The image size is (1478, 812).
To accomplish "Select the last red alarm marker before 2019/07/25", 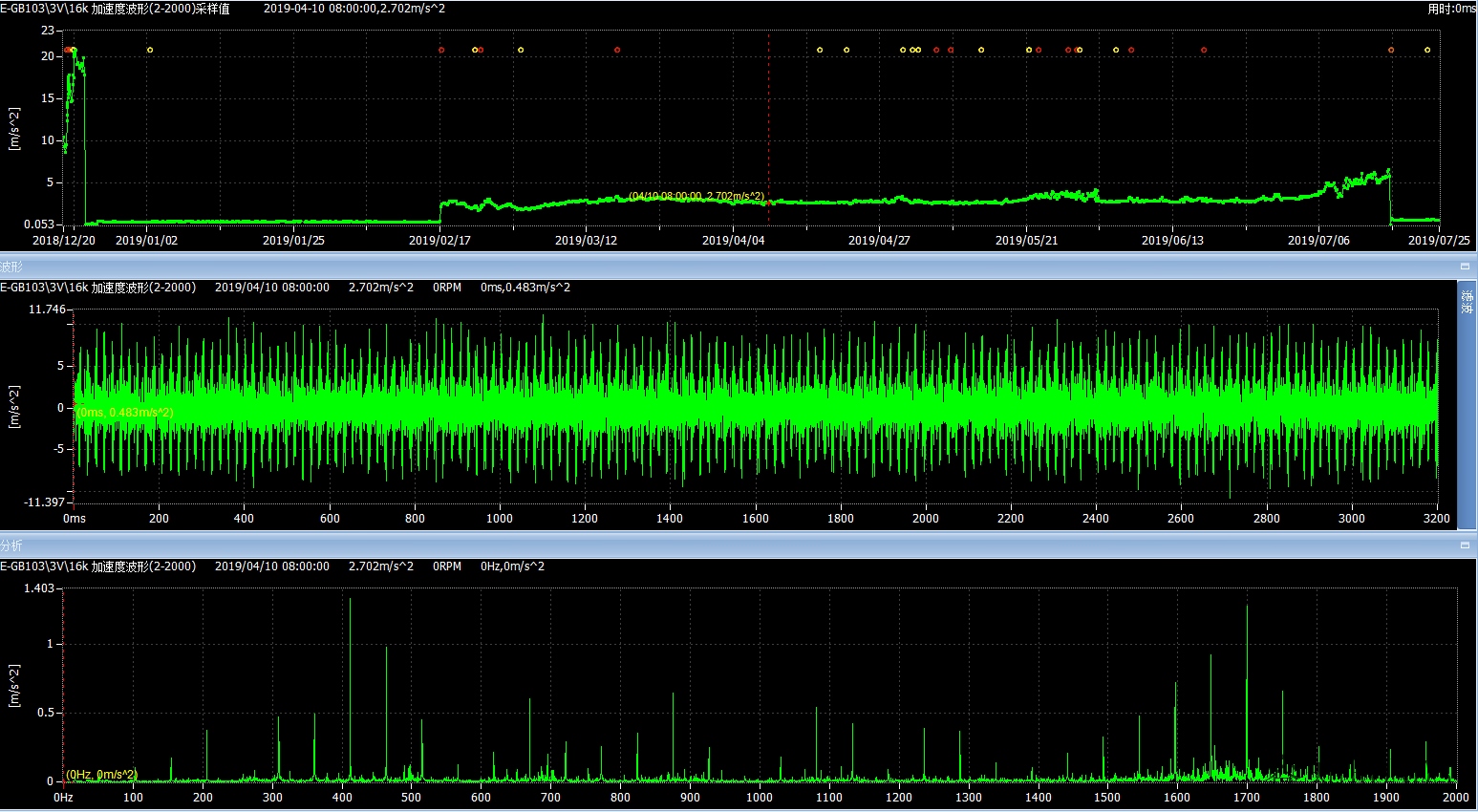I will coord(1391,50).
